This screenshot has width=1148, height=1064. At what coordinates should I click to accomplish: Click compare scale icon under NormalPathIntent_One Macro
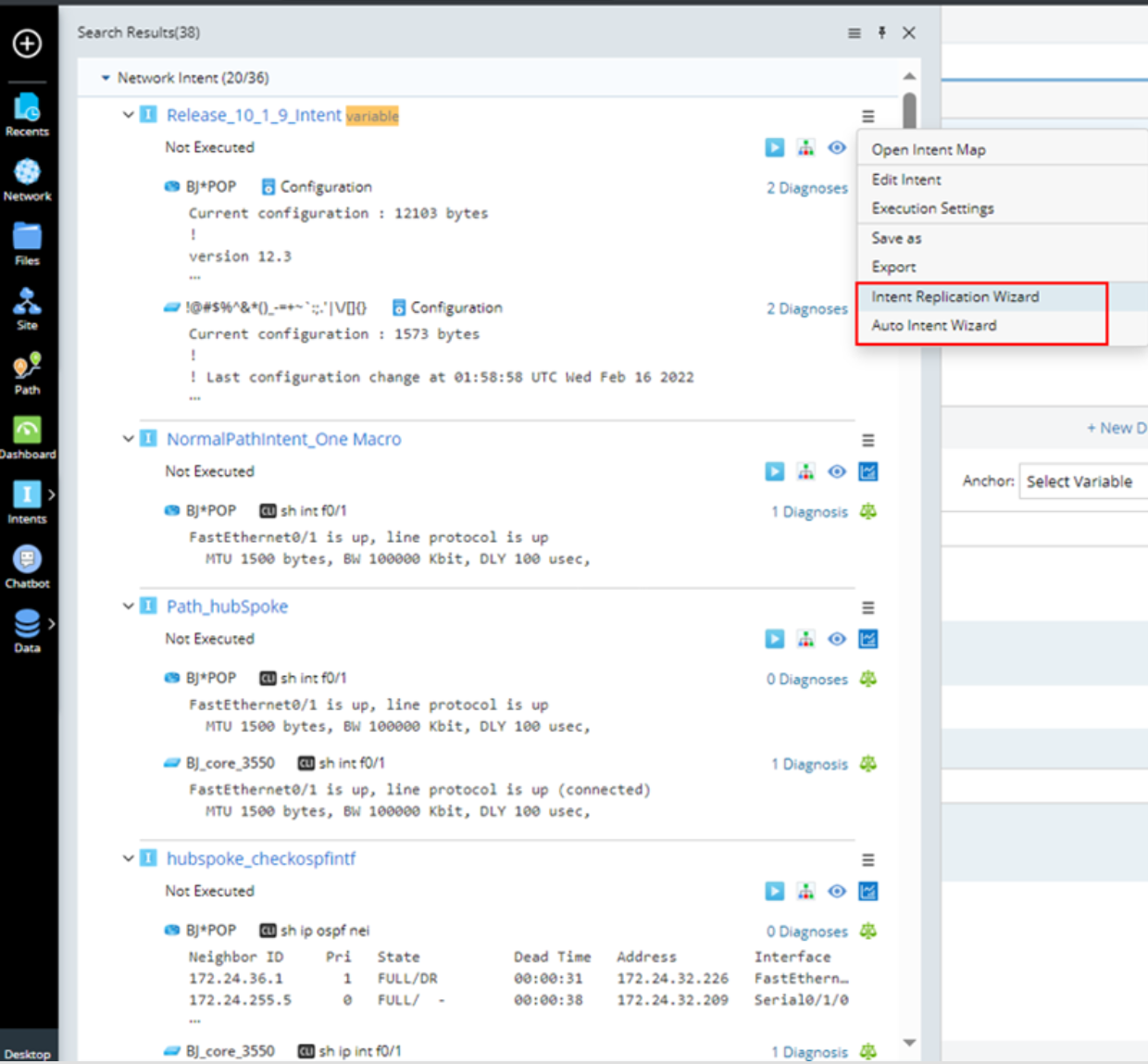pyautogui.click(x=868, y=511)
